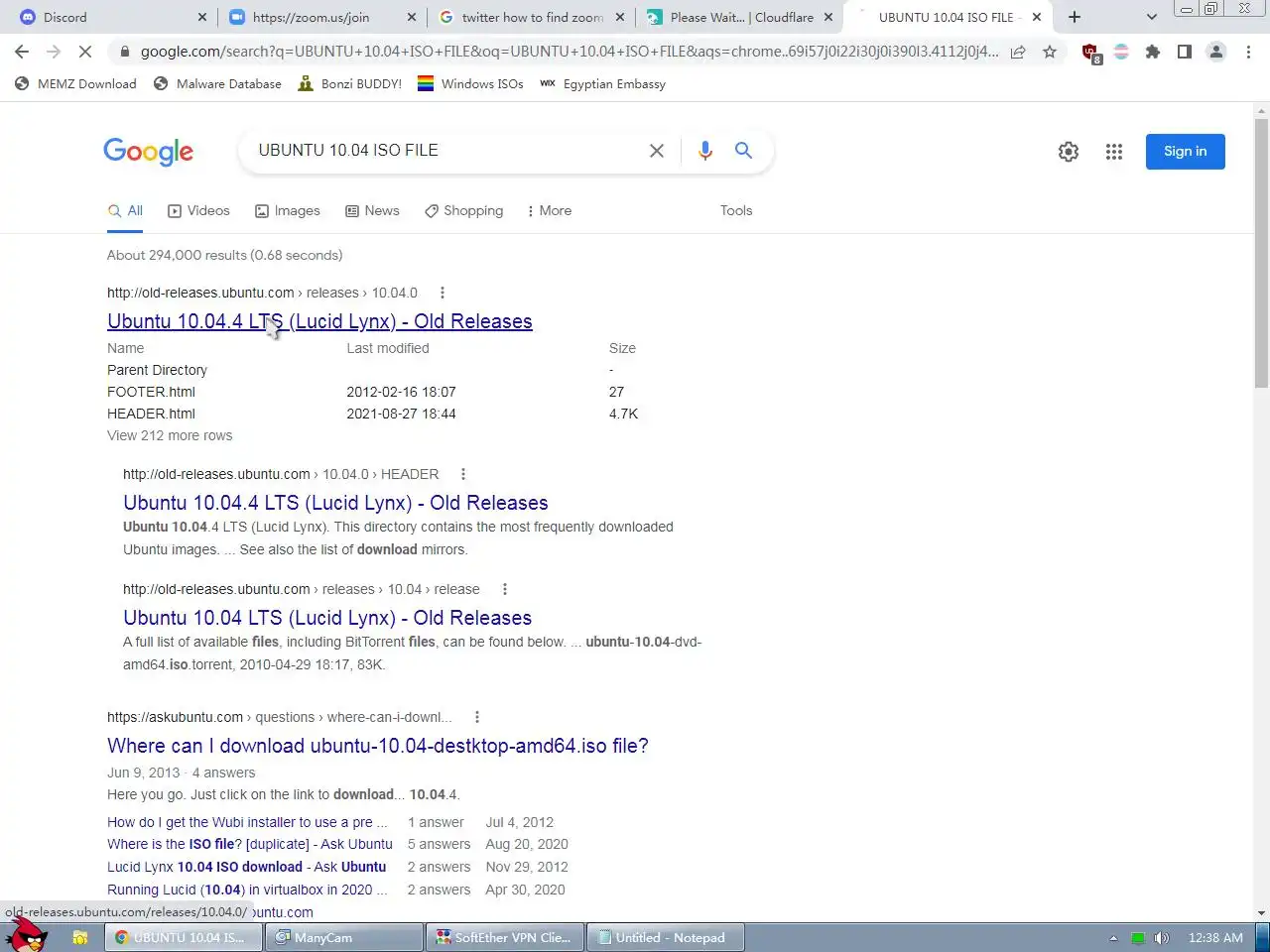Open Windows ISOs bookmark
The width and height of the screenshot is (1270, 952).
[470, 84]
